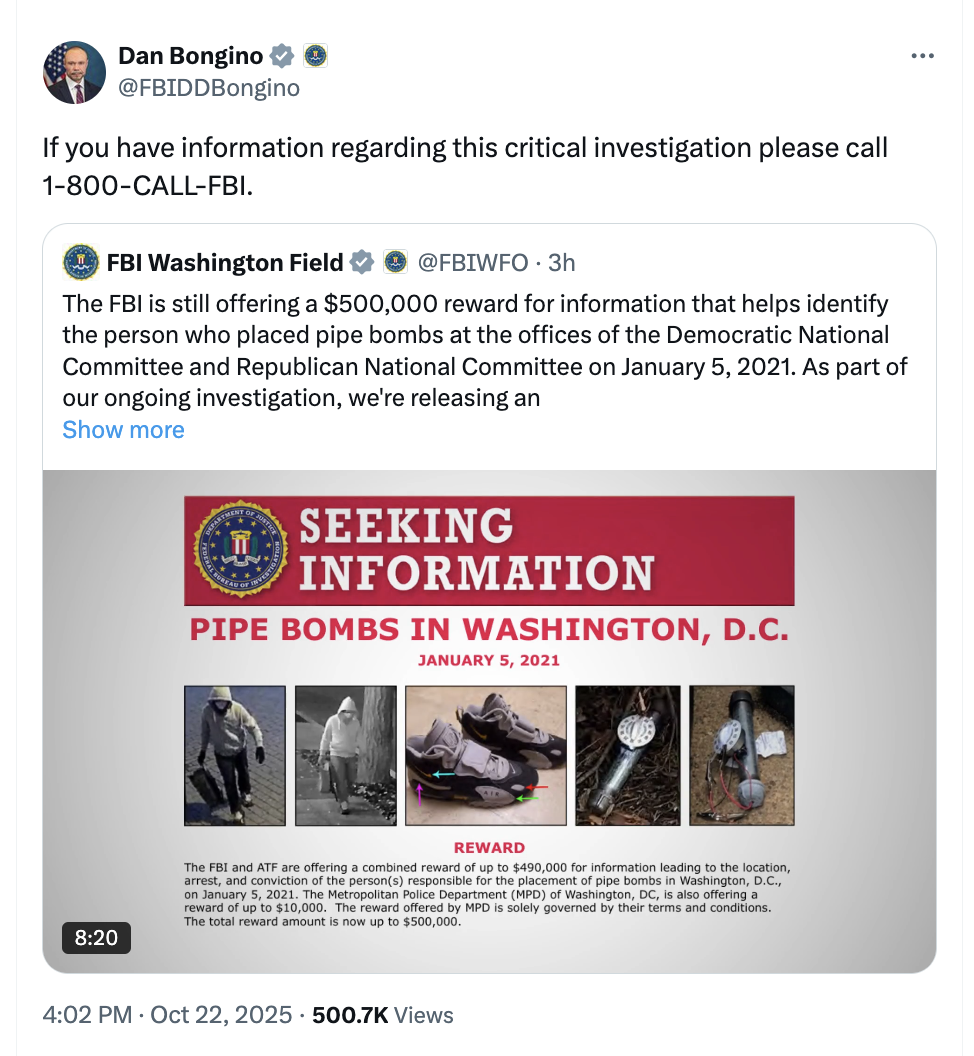
Task: Expand the quoted post with Show more
Action: pyautogui.click(x=123, y=430)
